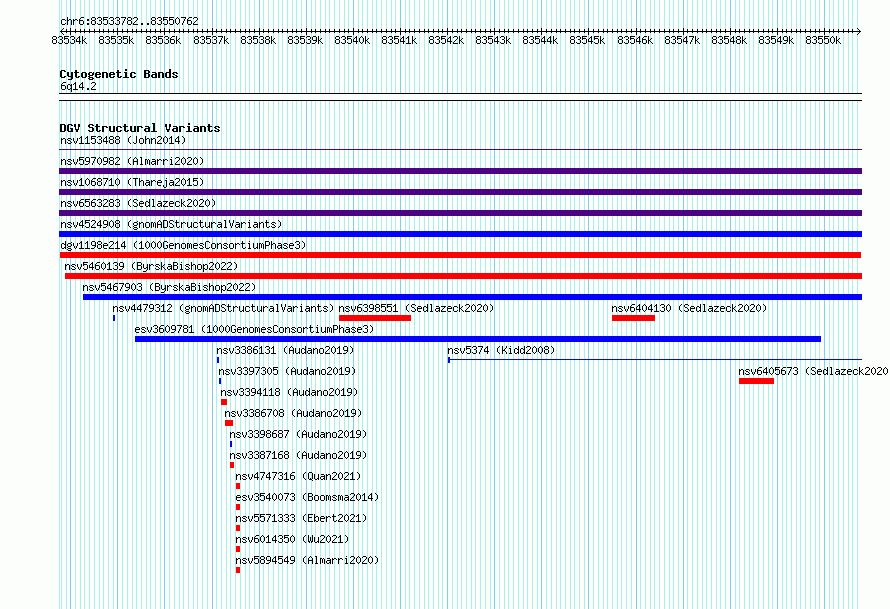The width and height of the screenshot is (890, 609).
Task: Click the chr6:83533782..83550762 coordinates text
Action: [x=129, y=21]
